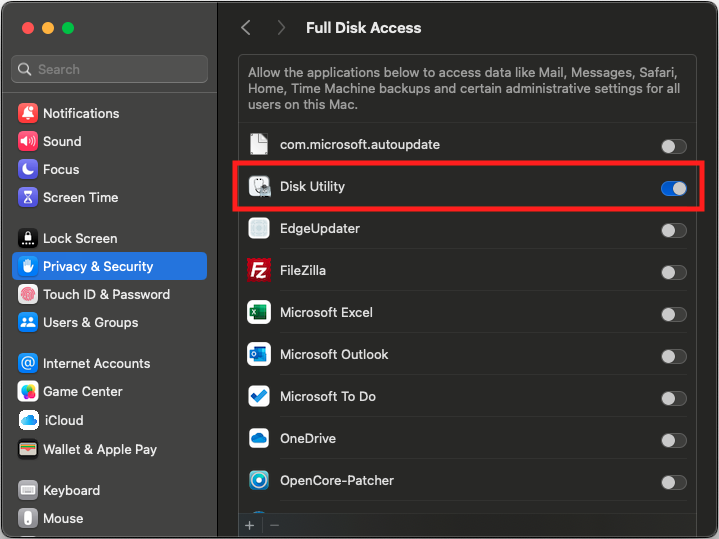Enable Microsoft Outlook access switch
719x539 pixels.
[x=674, y=356]
